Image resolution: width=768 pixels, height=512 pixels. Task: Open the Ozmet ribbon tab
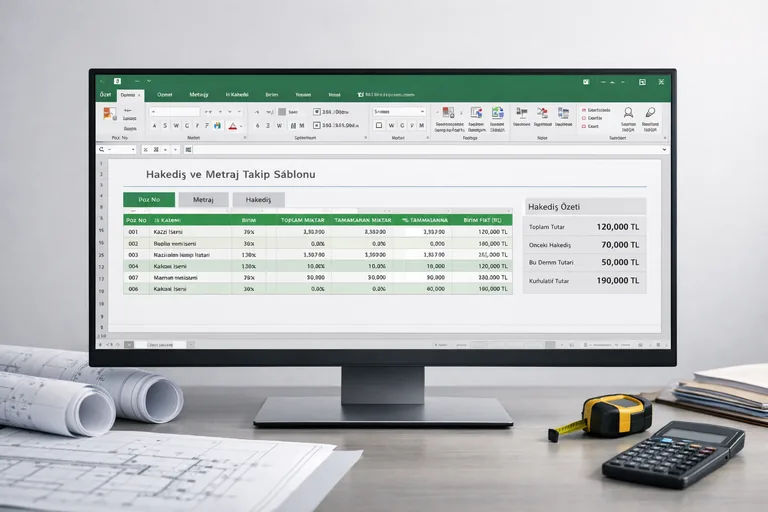pos(165,95)
